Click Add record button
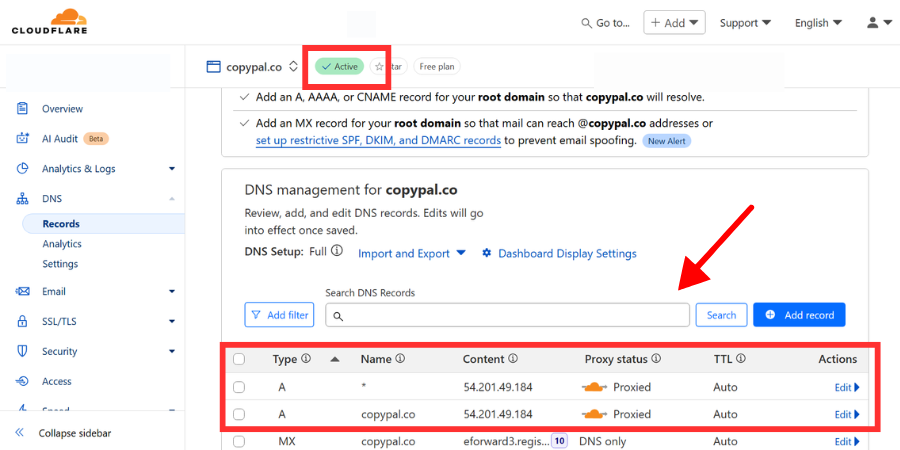Image resolution: width=900 pixels, height=450 pixels. (x=799, y=315)
